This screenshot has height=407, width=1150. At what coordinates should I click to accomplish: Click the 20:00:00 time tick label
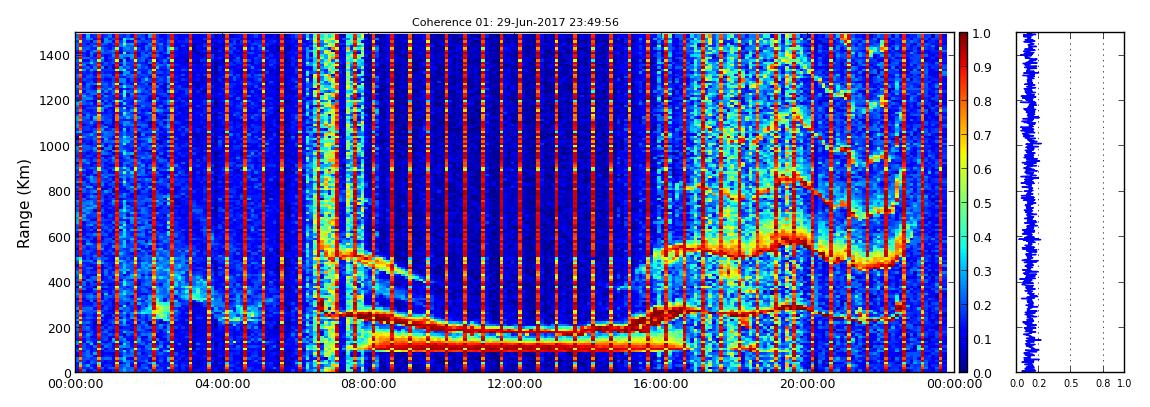[x=805, y=384]
